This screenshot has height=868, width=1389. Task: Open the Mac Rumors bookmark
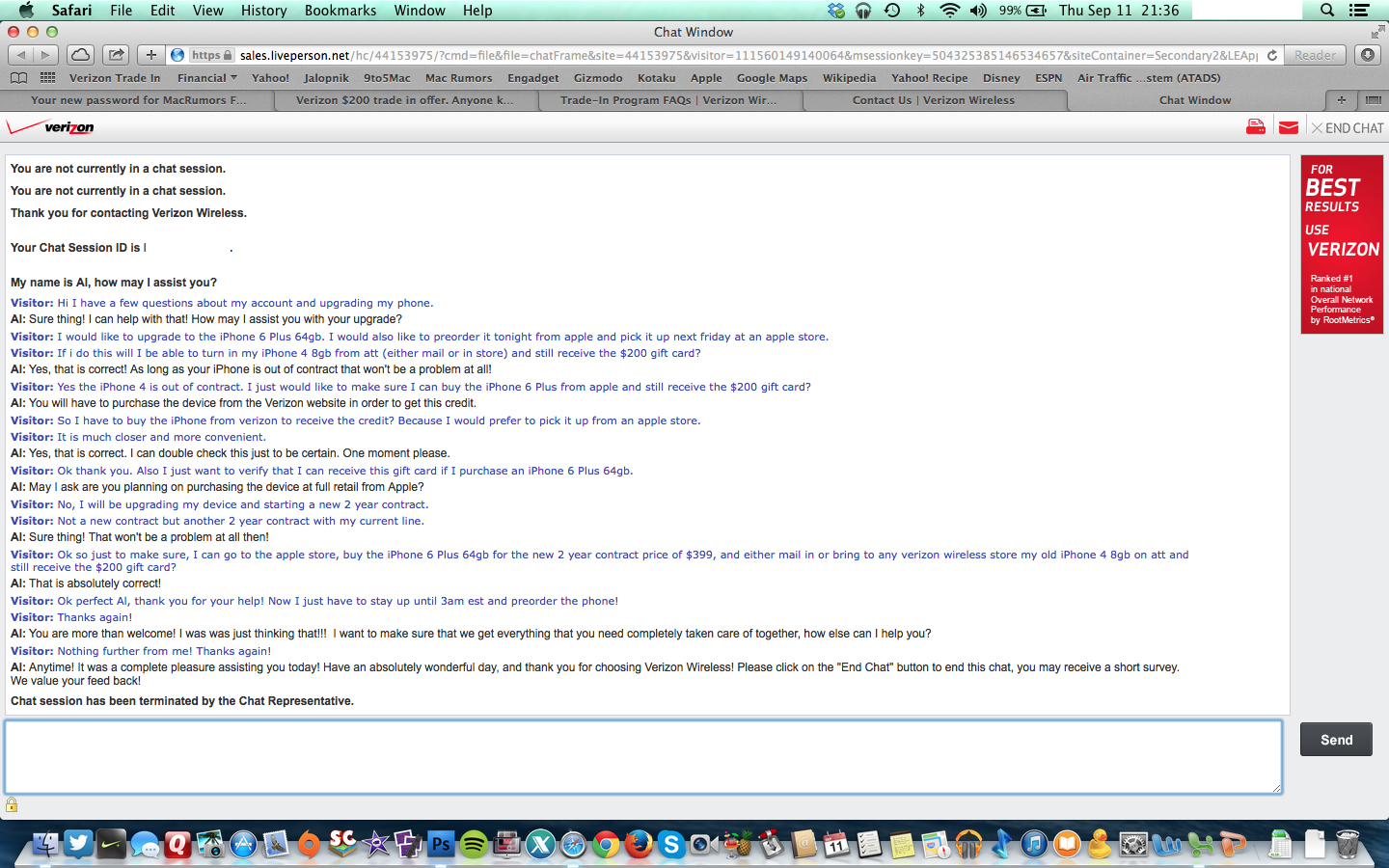459,78
